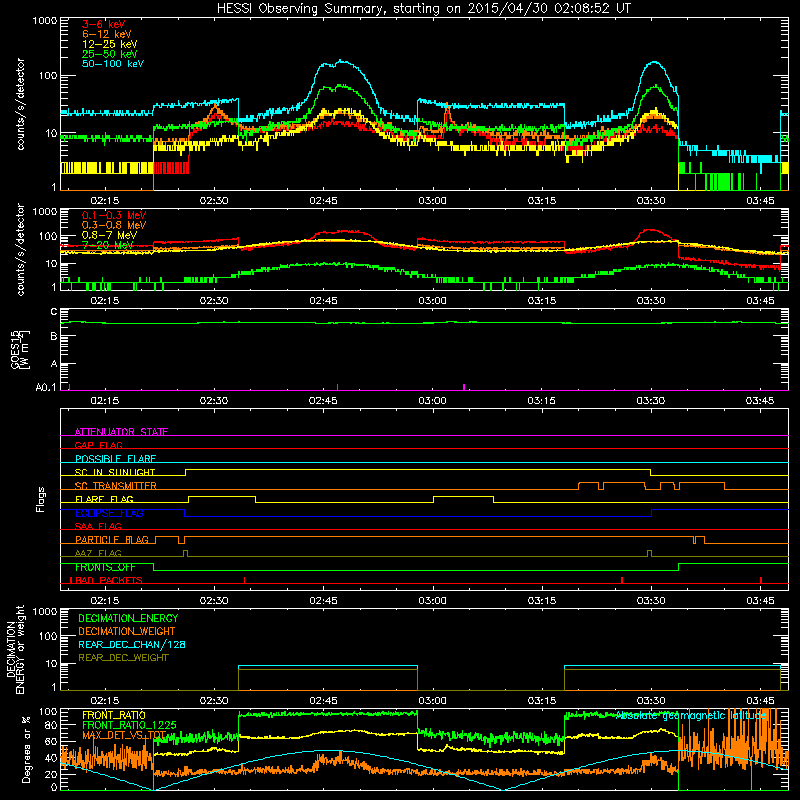800x800 pixels.
Task: Click the Absolute geomagnetic latitude label
Action: (691, 716)
